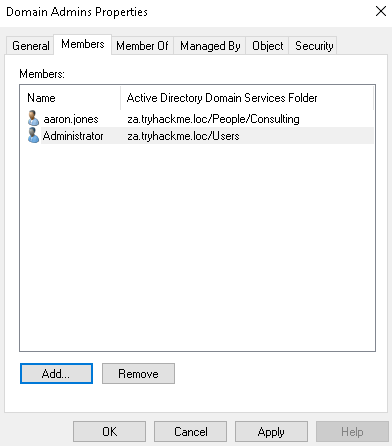
Task: Apply the membership changes
Action: point(271,432)
